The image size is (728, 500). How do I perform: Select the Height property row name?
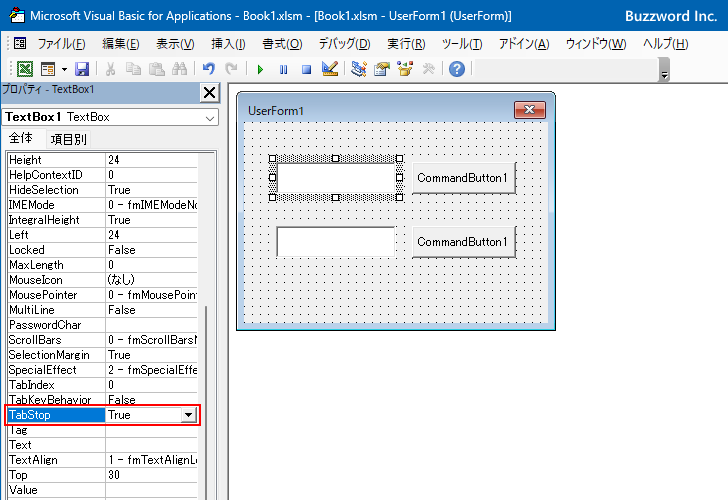click(56, 160)
